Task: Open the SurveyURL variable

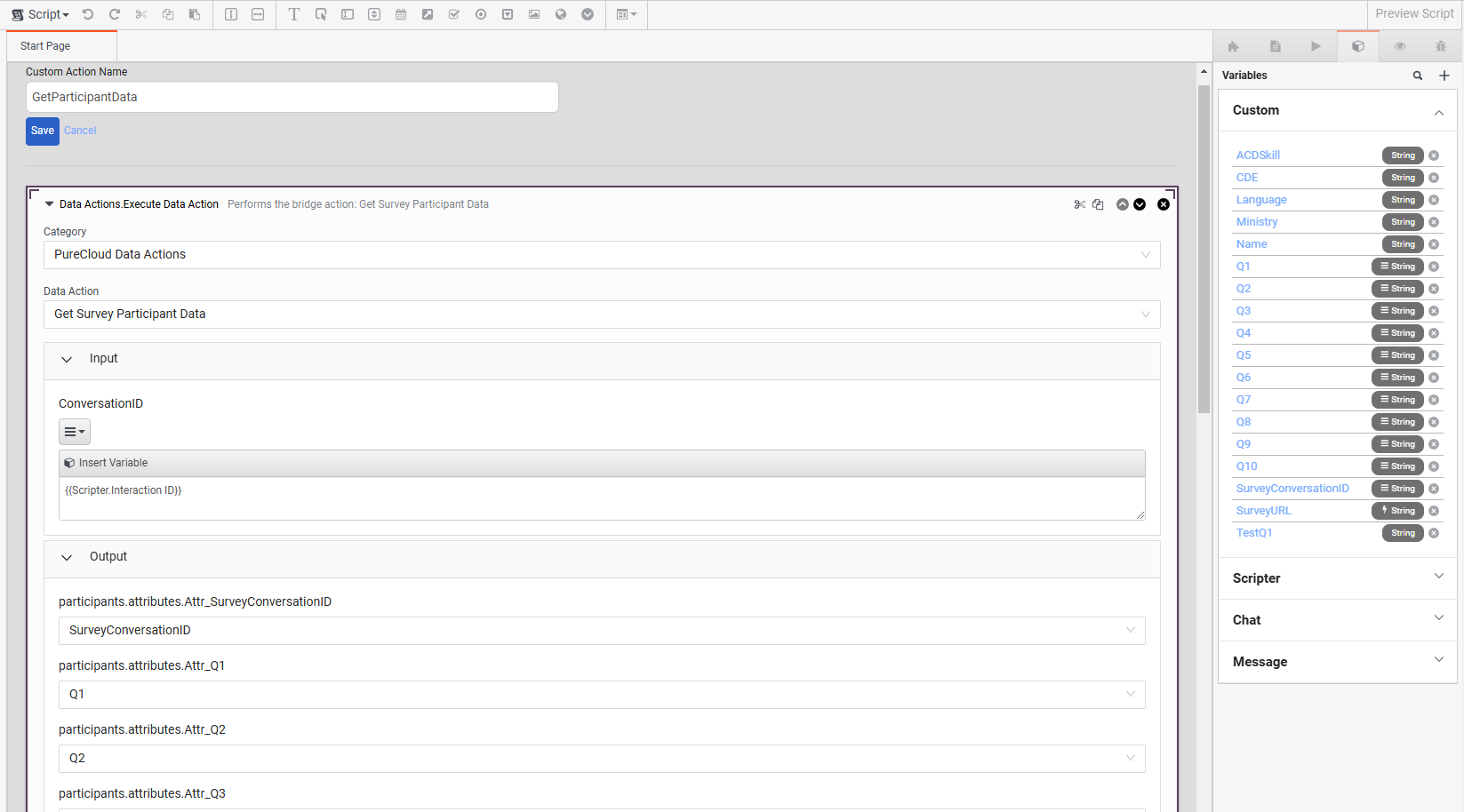Action: [1263, 511]
